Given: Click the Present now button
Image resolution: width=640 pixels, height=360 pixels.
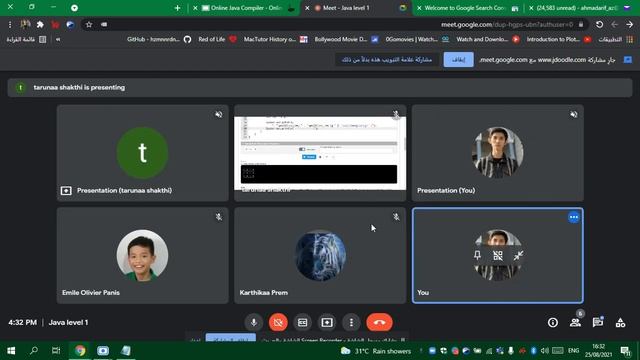Looking at the screenshot, I should tap(327, 322).
